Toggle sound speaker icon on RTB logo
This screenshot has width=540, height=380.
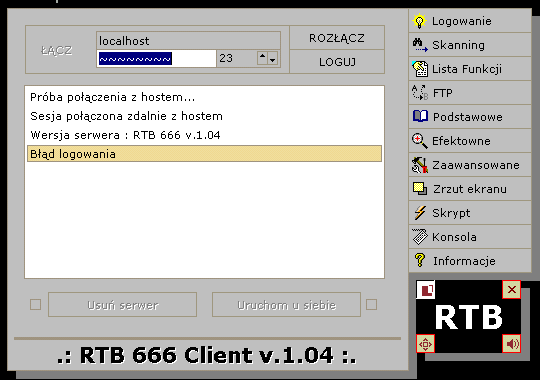512,344
